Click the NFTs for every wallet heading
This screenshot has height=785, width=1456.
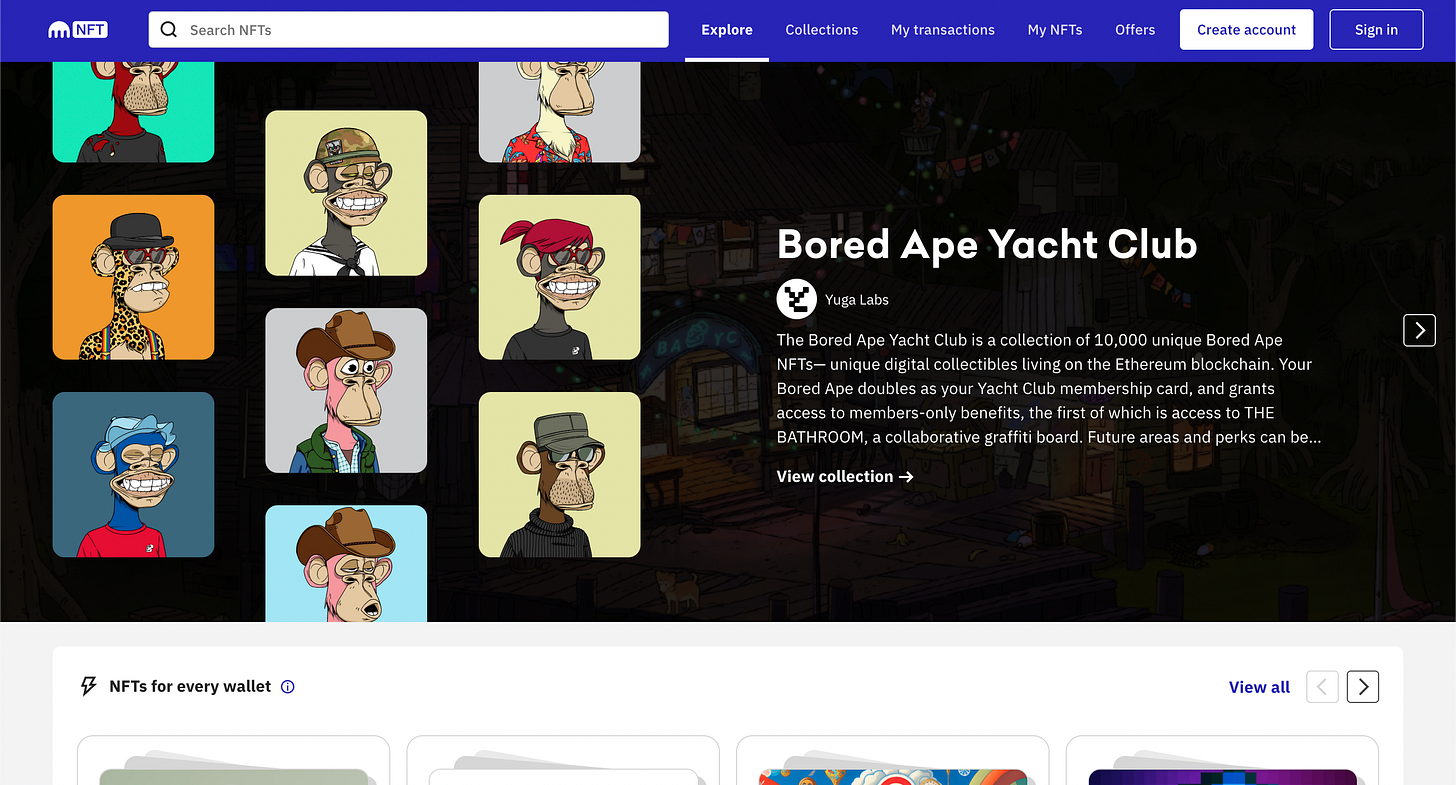point(190,687)
